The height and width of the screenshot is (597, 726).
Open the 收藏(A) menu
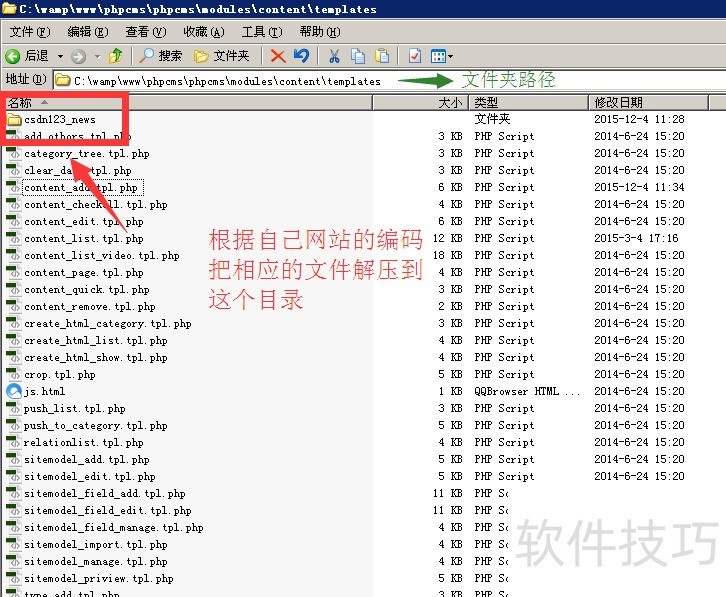click(204, 31)
